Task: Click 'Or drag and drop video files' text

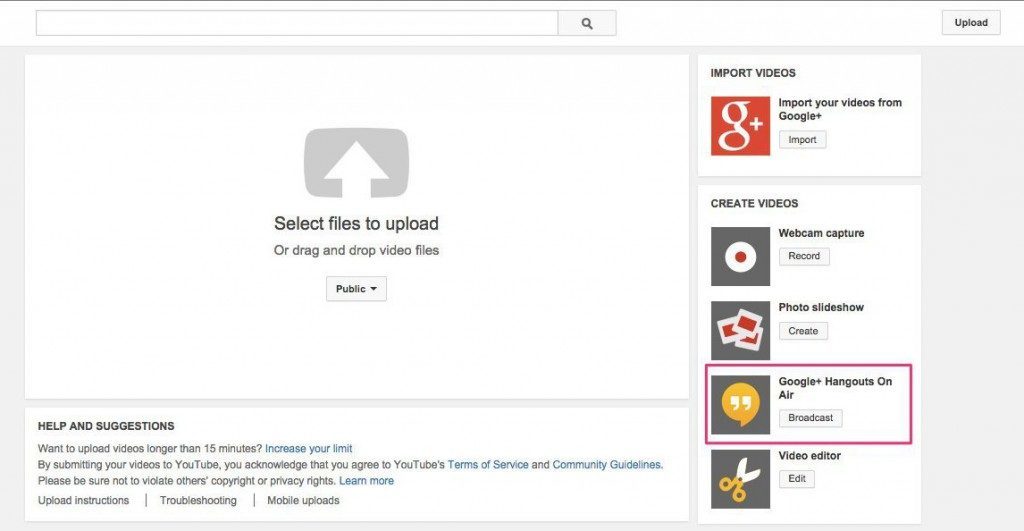Action: [x=357, y=250]
